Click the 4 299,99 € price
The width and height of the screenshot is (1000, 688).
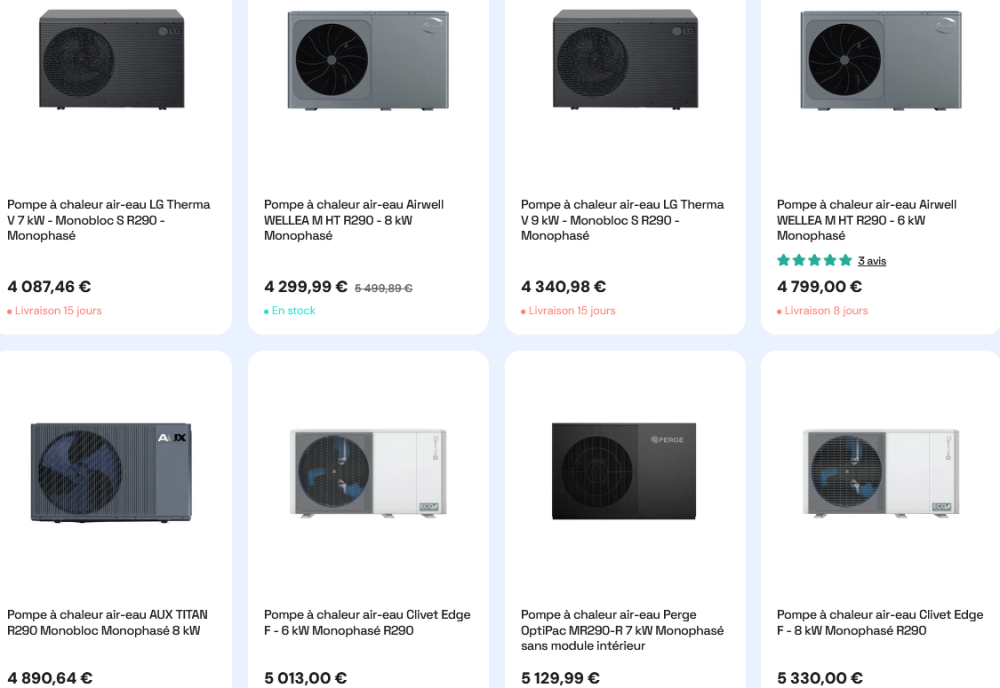pyautogui.click(x=305, y=287)
